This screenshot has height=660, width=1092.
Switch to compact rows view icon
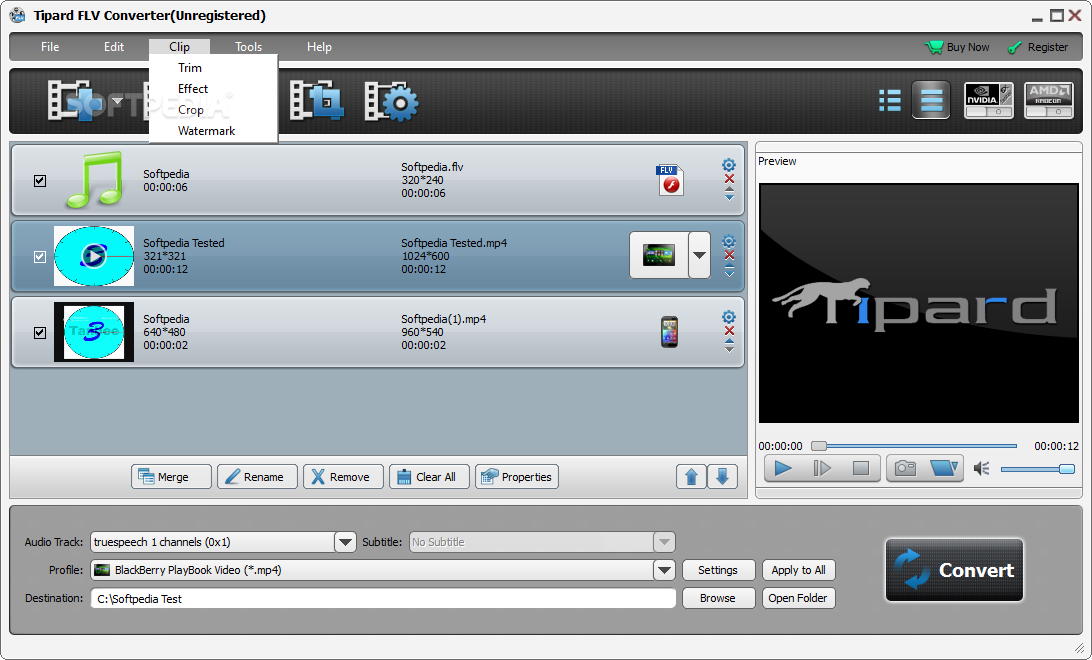[931, 101]
